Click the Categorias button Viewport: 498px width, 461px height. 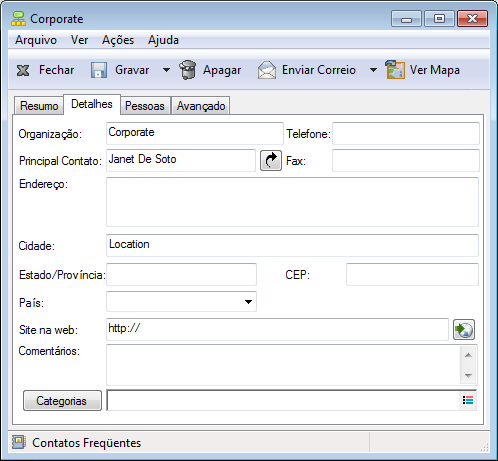point(62,400)
